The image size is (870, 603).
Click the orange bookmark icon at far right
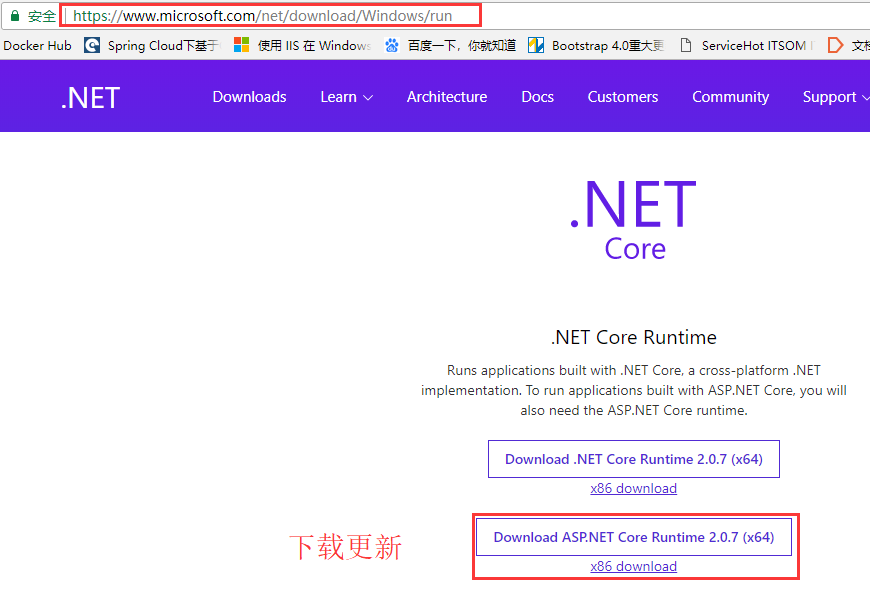(x=834, y=45)
